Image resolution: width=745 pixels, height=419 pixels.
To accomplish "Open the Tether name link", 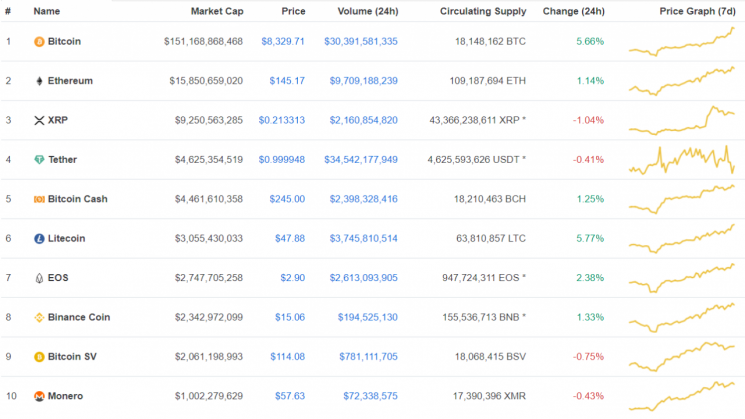I will [62, 160].
